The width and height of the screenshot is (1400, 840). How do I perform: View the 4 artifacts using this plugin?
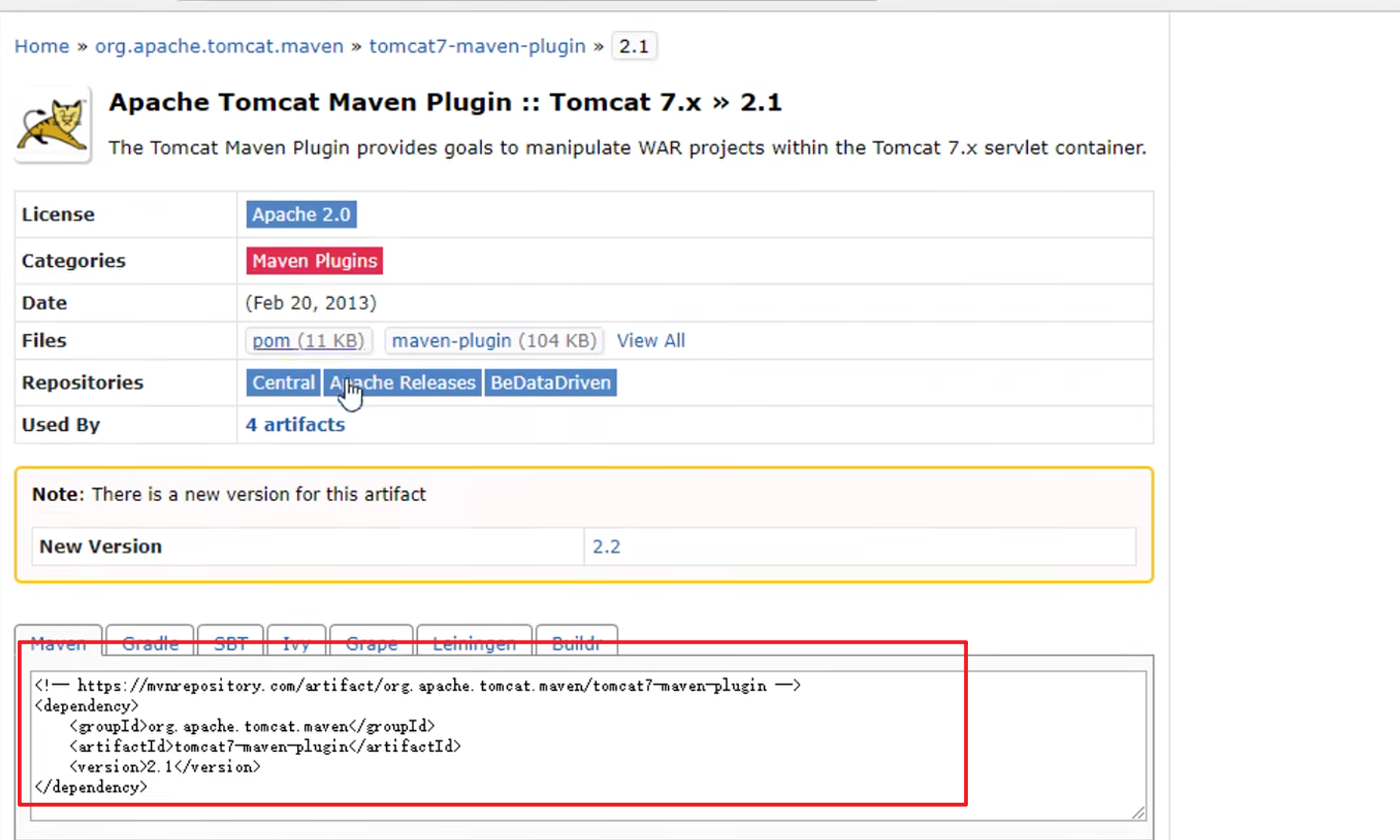[295, 424]
